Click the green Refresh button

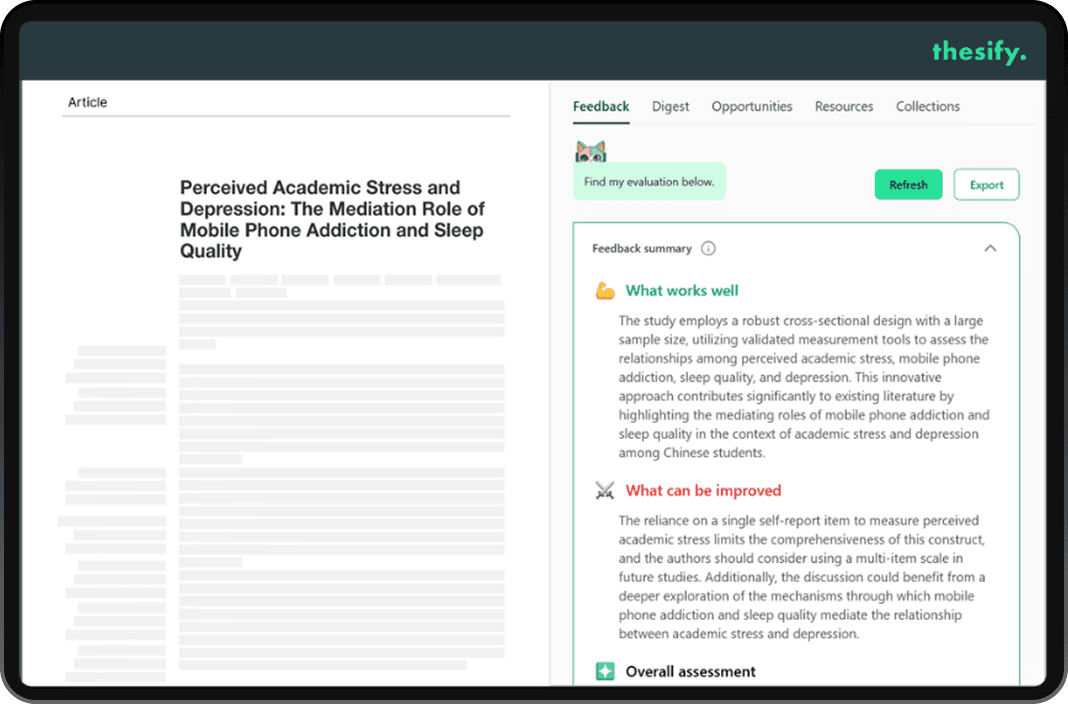(908, 185)
